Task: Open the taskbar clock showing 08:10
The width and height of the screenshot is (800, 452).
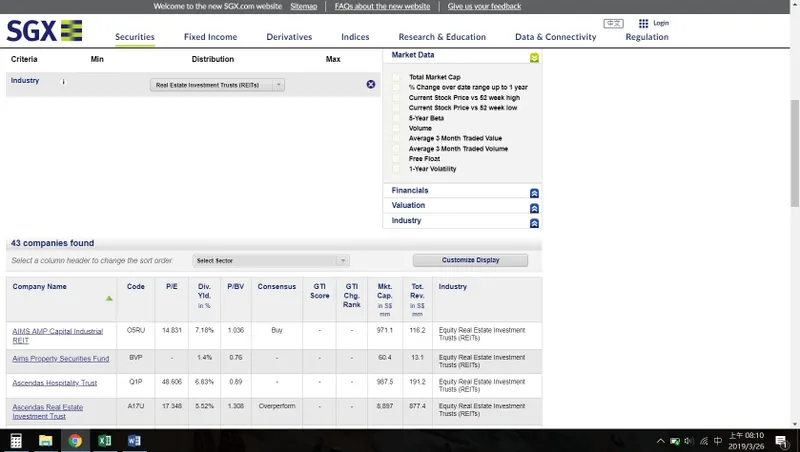Action: [x=746, y=441]
